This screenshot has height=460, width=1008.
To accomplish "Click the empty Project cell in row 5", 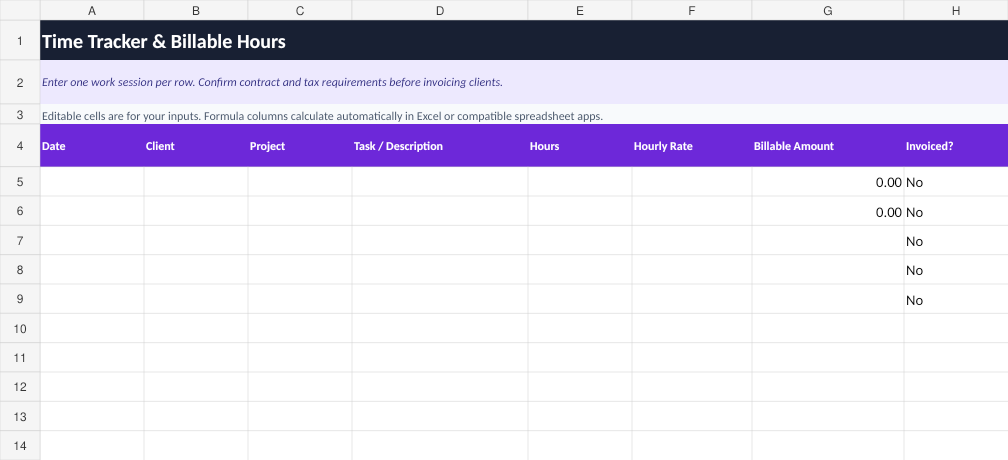I will [300, 182].
